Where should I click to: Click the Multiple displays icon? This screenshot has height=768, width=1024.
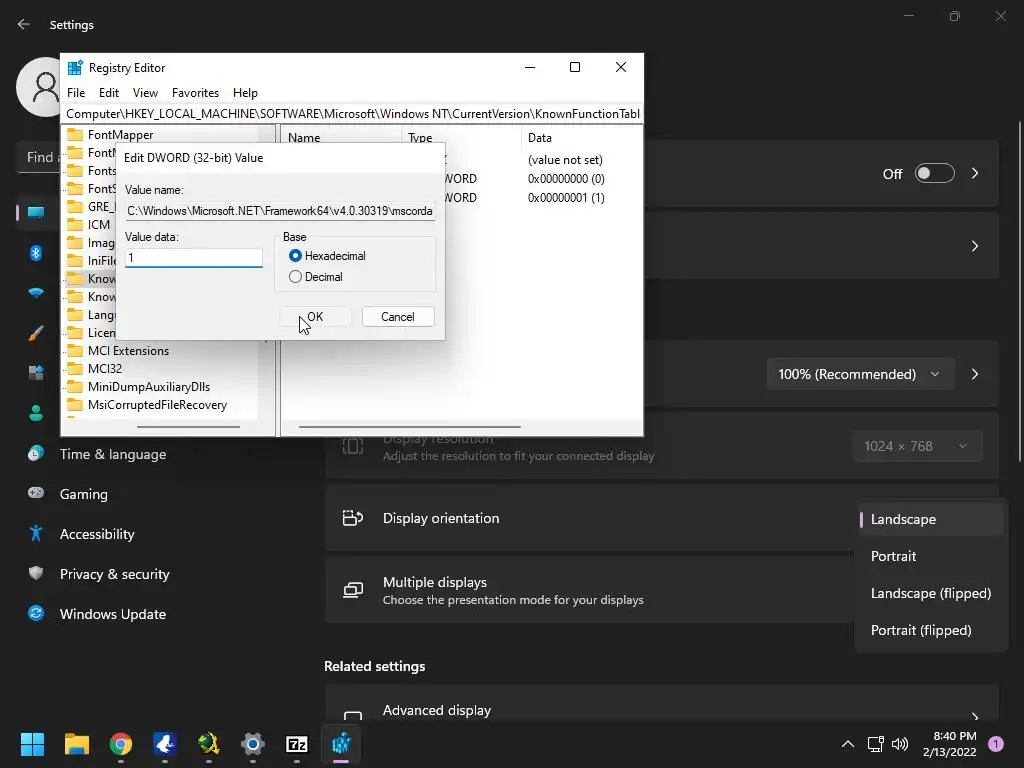point(353,590)
